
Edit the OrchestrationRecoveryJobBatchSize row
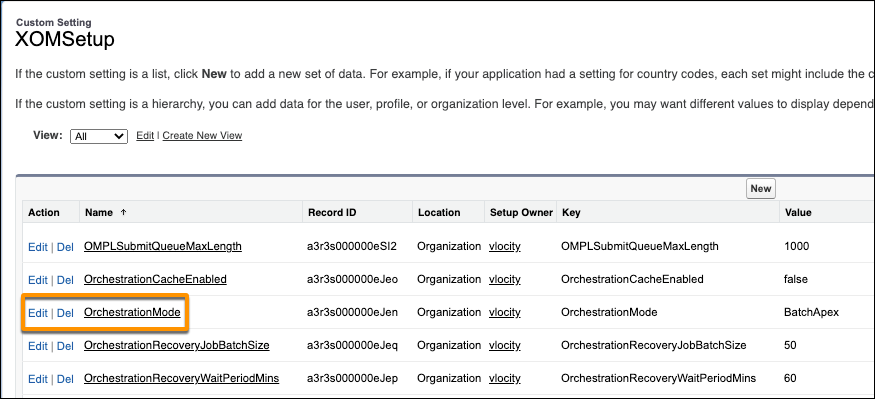click(38, 346)
